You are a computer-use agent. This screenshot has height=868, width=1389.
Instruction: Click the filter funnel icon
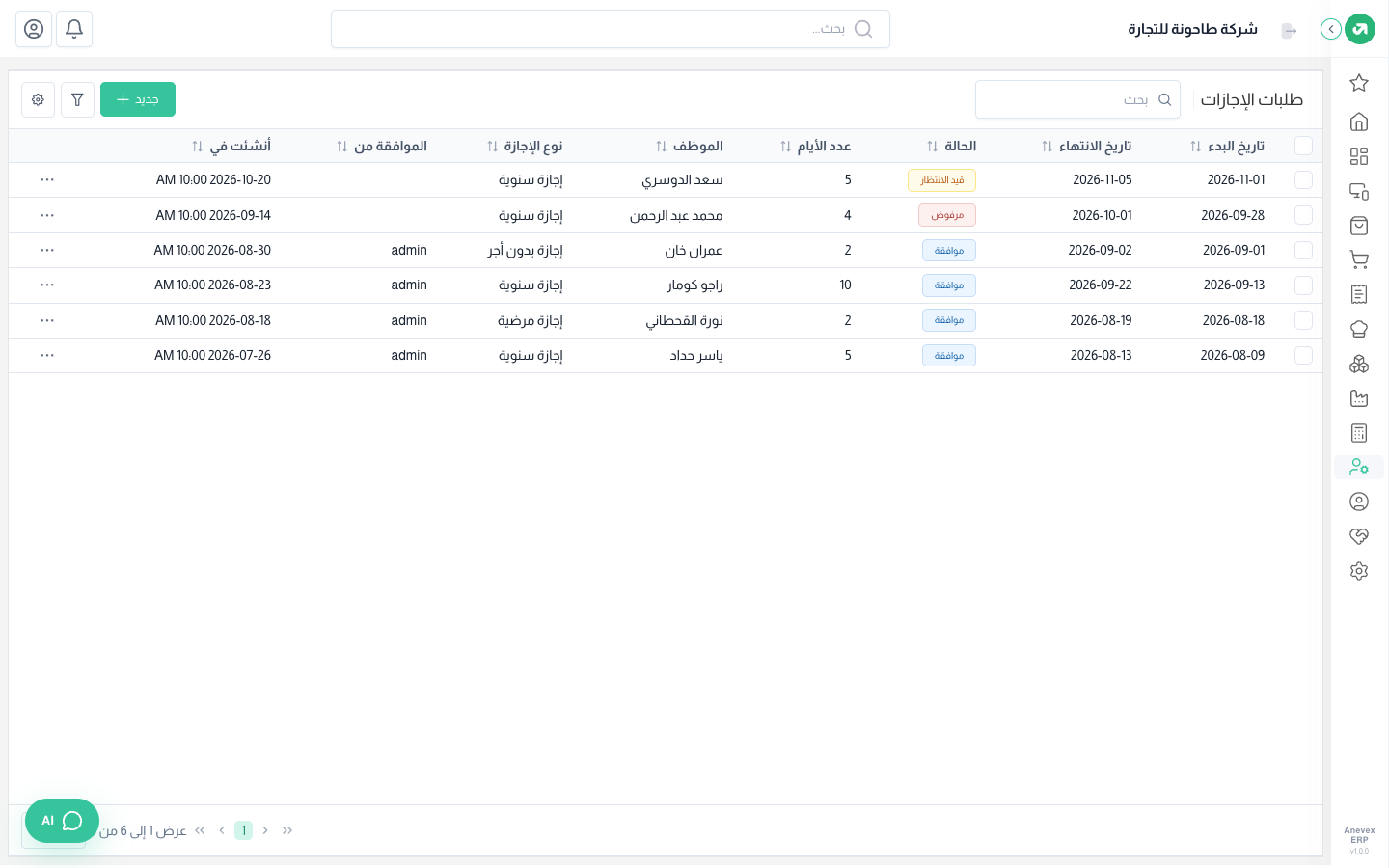77,99
